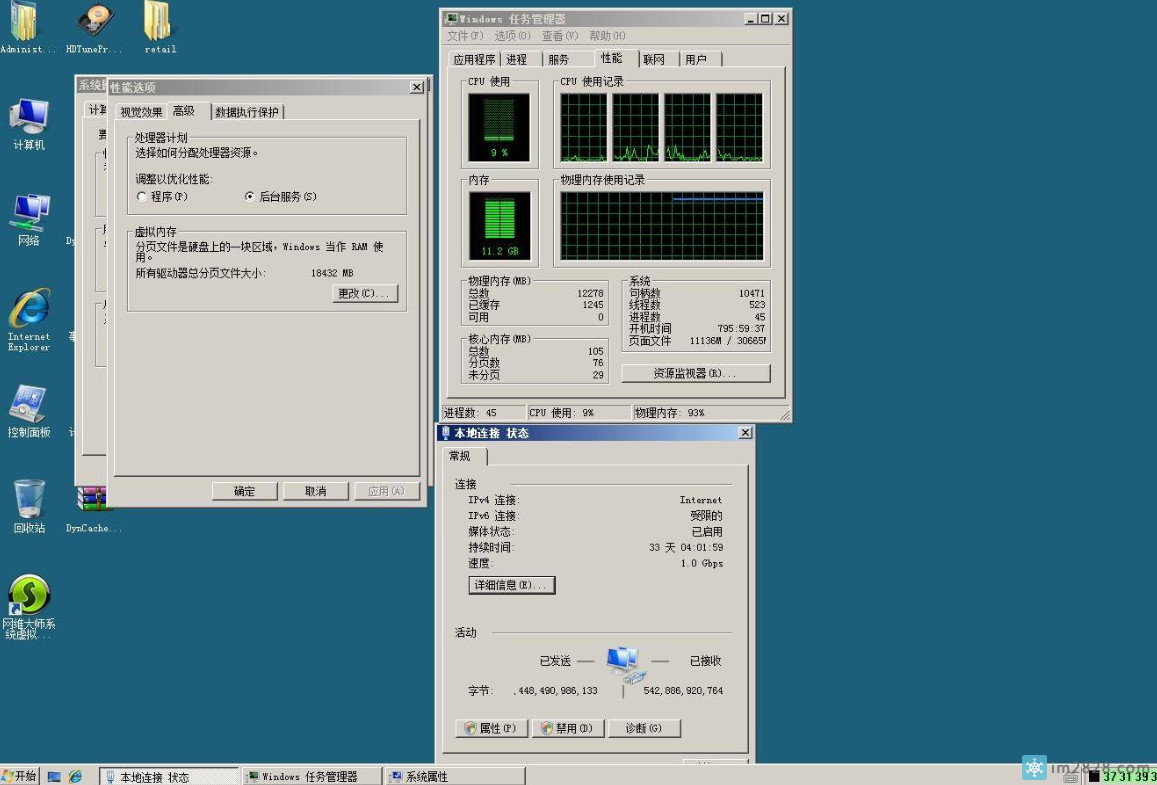This screenshot has height=785, width=1157.
Task: Click the 资源监视器 button in Task Manager
Action: [695, 373]
